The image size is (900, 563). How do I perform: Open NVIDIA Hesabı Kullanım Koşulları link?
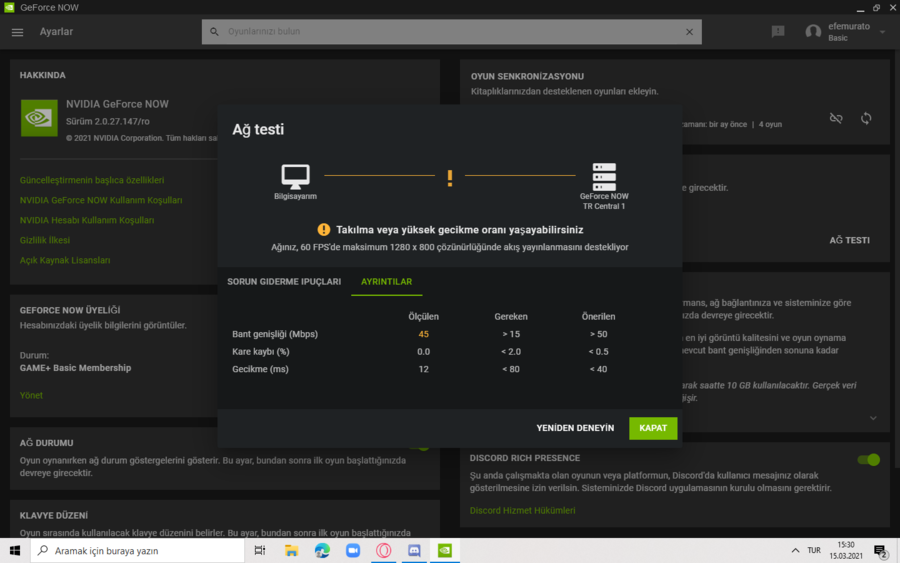(87, 220)
